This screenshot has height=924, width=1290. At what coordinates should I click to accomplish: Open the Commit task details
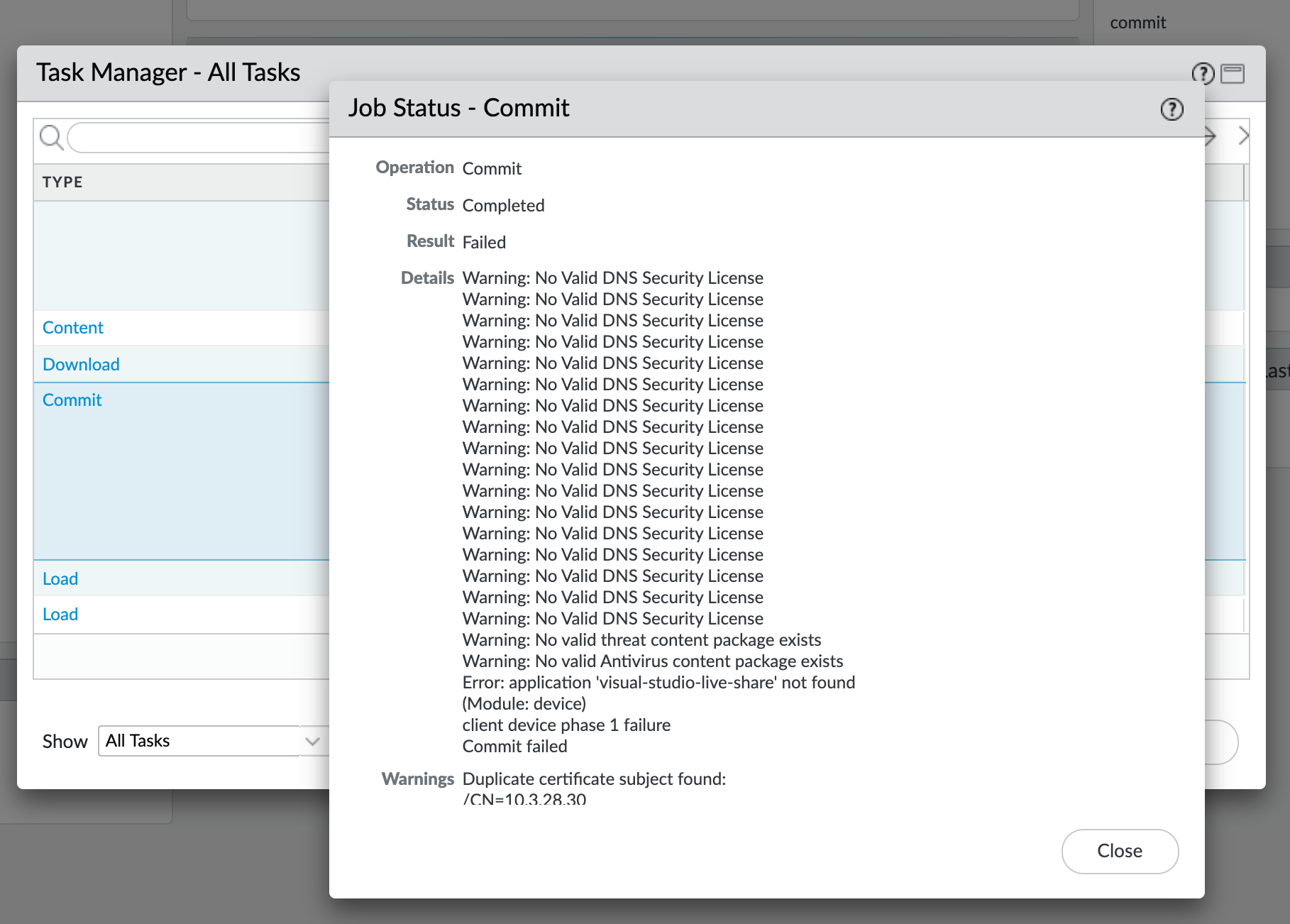pos(72,400)
